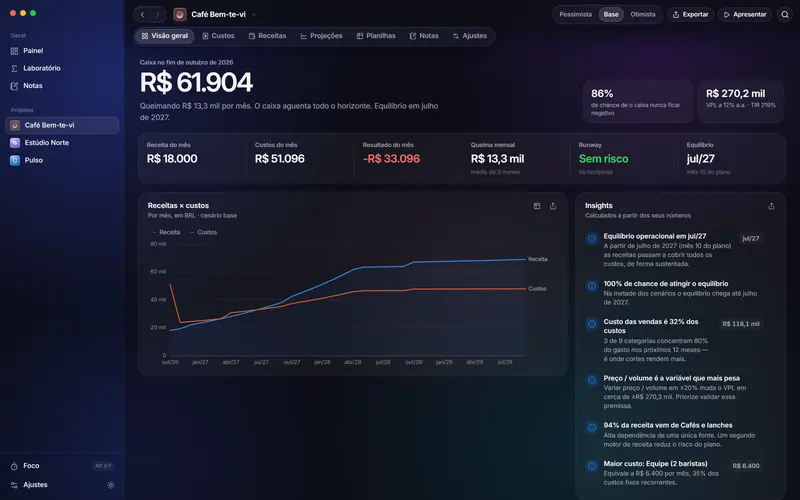Start presentation with Apresentar button
This screenshot has height=500, width=800.
(x=745, y=14)
